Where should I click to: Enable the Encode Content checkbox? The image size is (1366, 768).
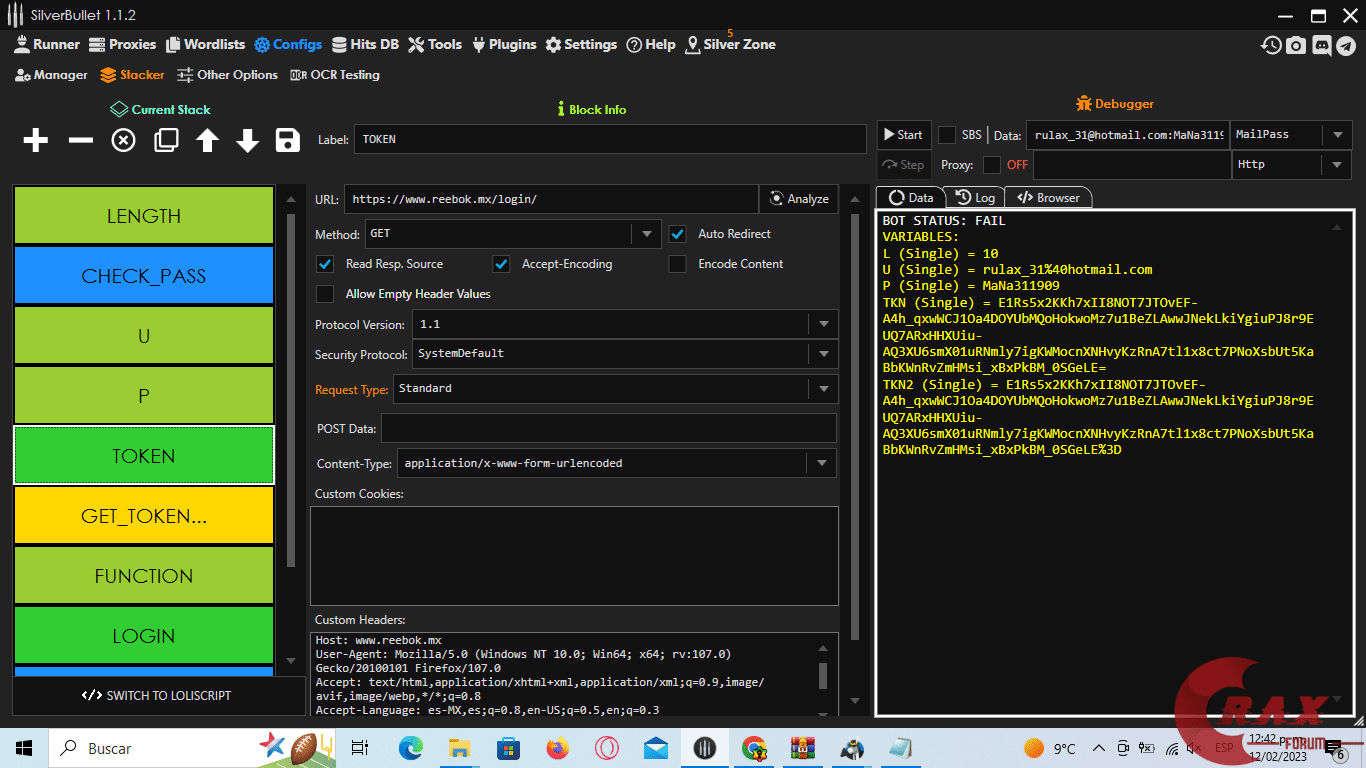(678, 264)
